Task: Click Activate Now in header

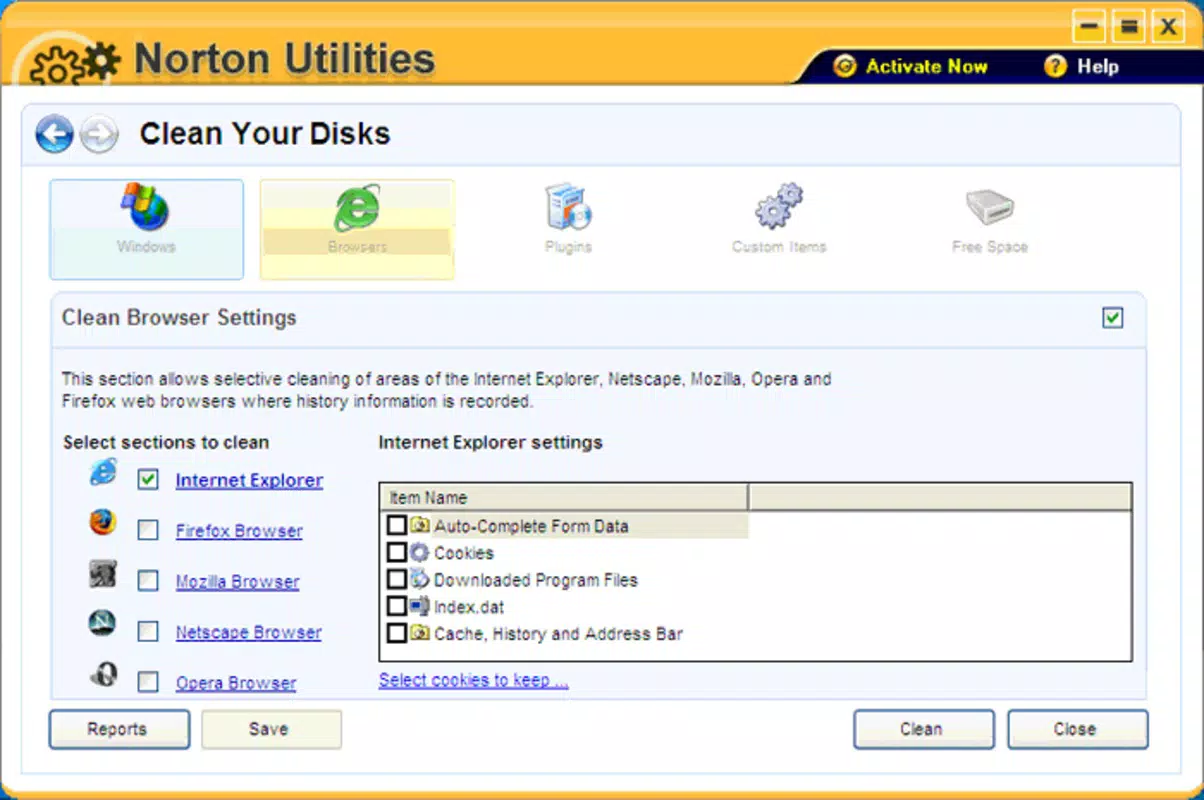Action: [x=926, y=66]
